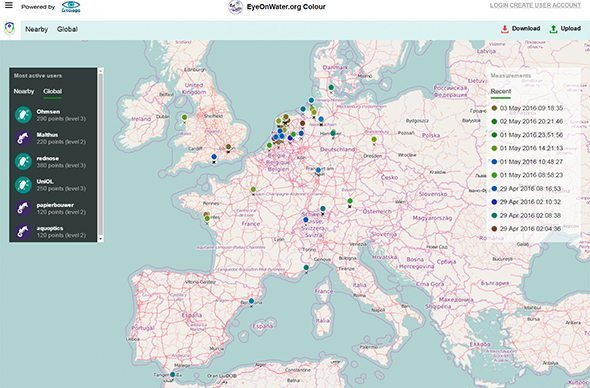Select the green marker in southern Germany

click(350, 201)
